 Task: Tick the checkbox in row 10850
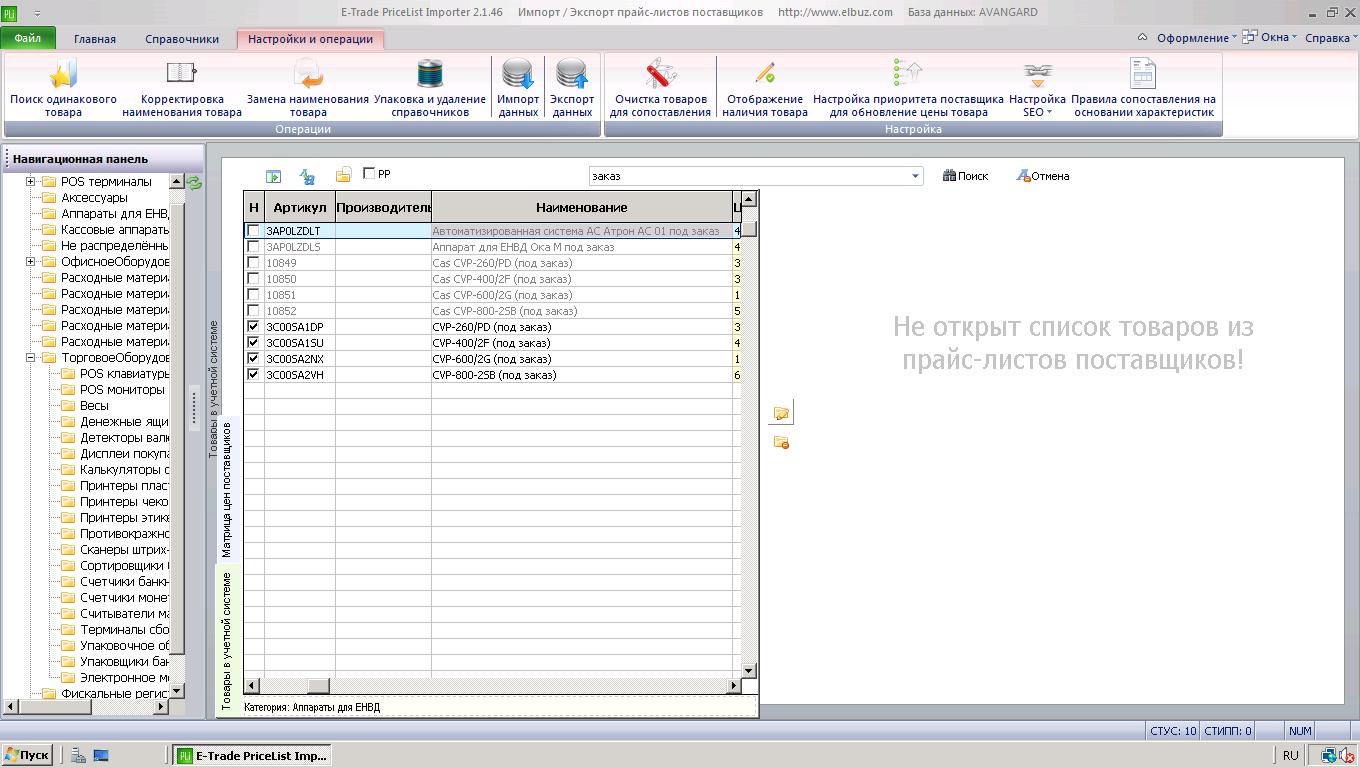point(253,279)
